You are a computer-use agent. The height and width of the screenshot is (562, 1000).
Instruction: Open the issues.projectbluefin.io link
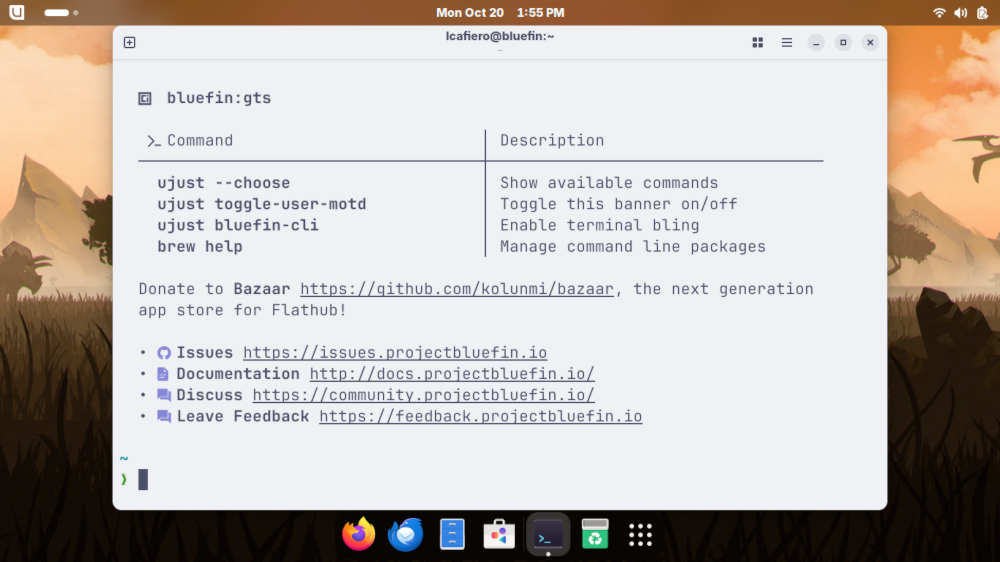click(x=394, y=353)
